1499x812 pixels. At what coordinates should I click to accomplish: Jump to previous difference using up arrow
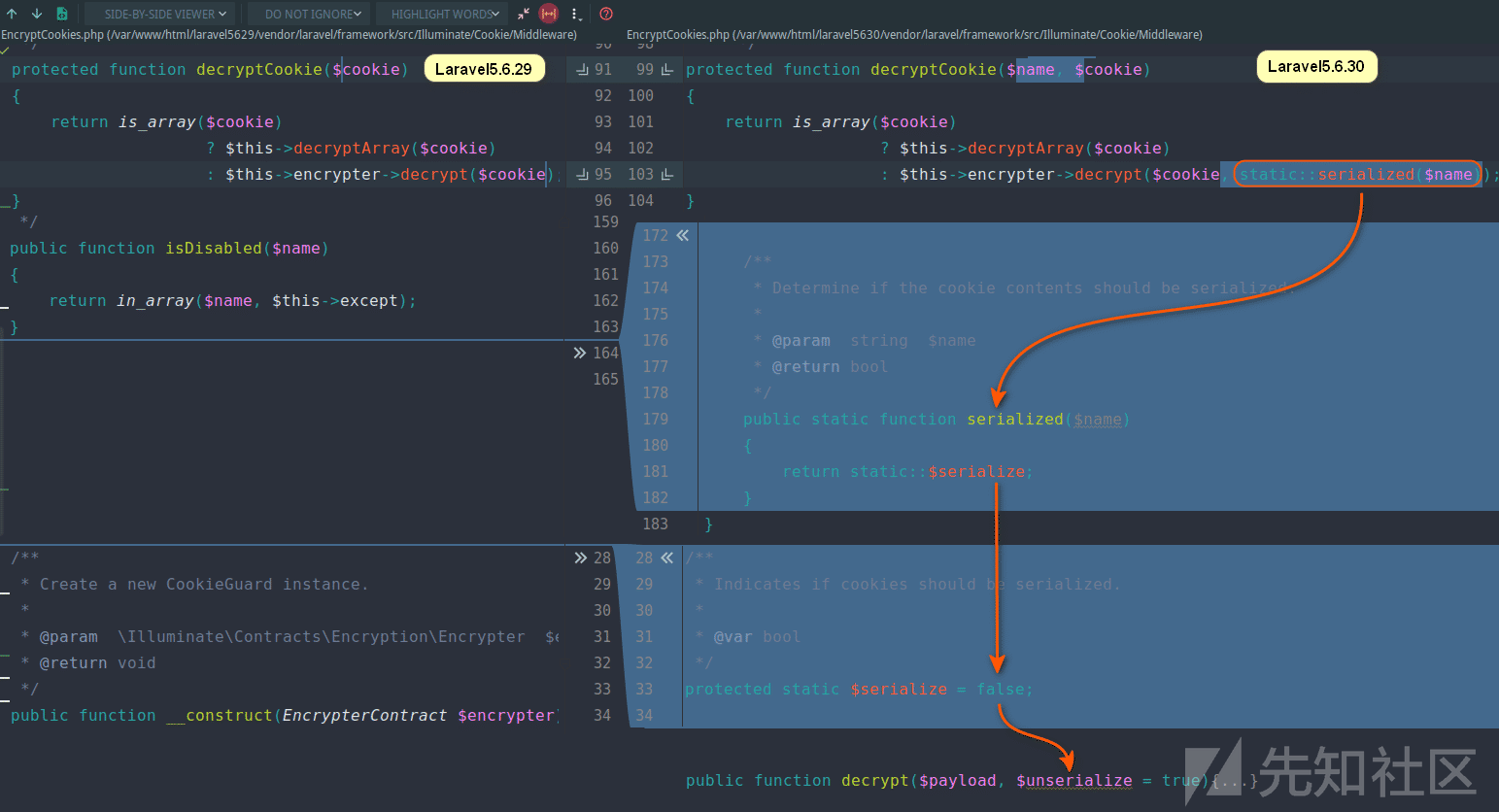point(13,14)
